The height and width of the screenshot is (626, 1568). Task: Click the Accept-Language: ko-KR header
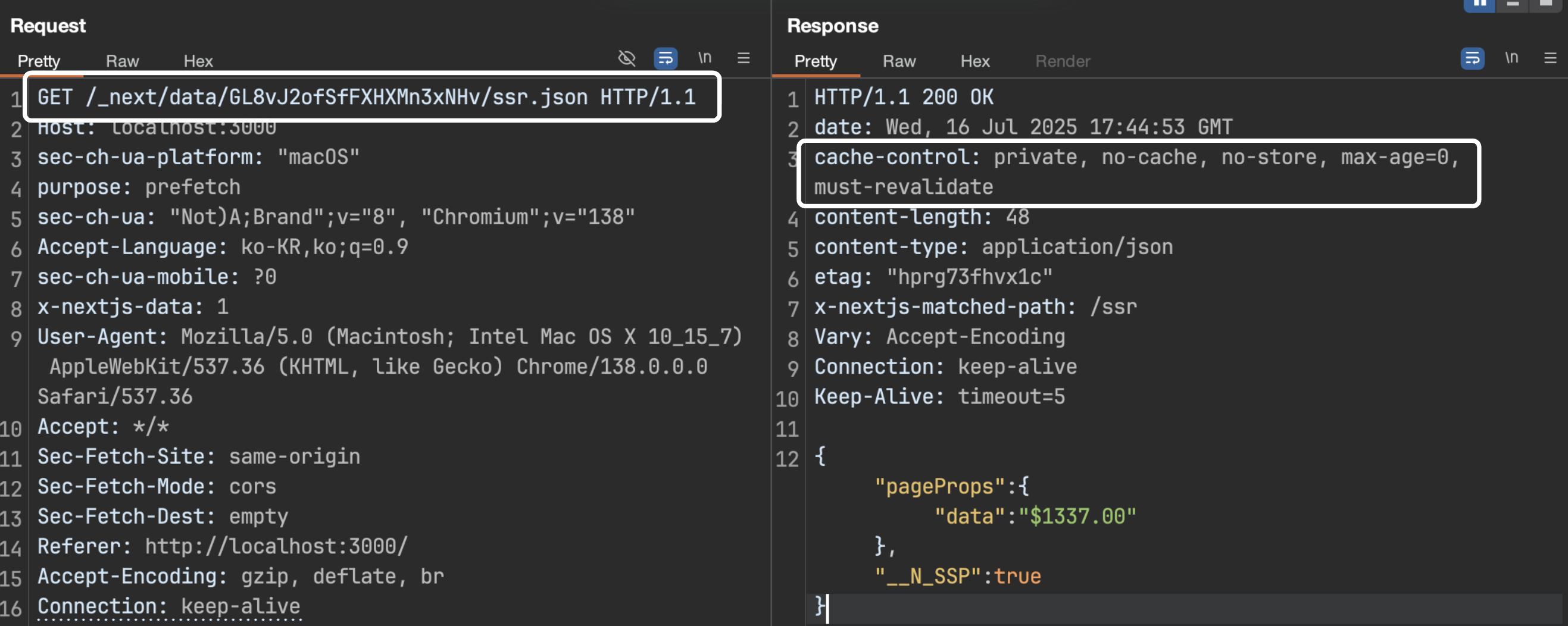(x=223, y=247)
